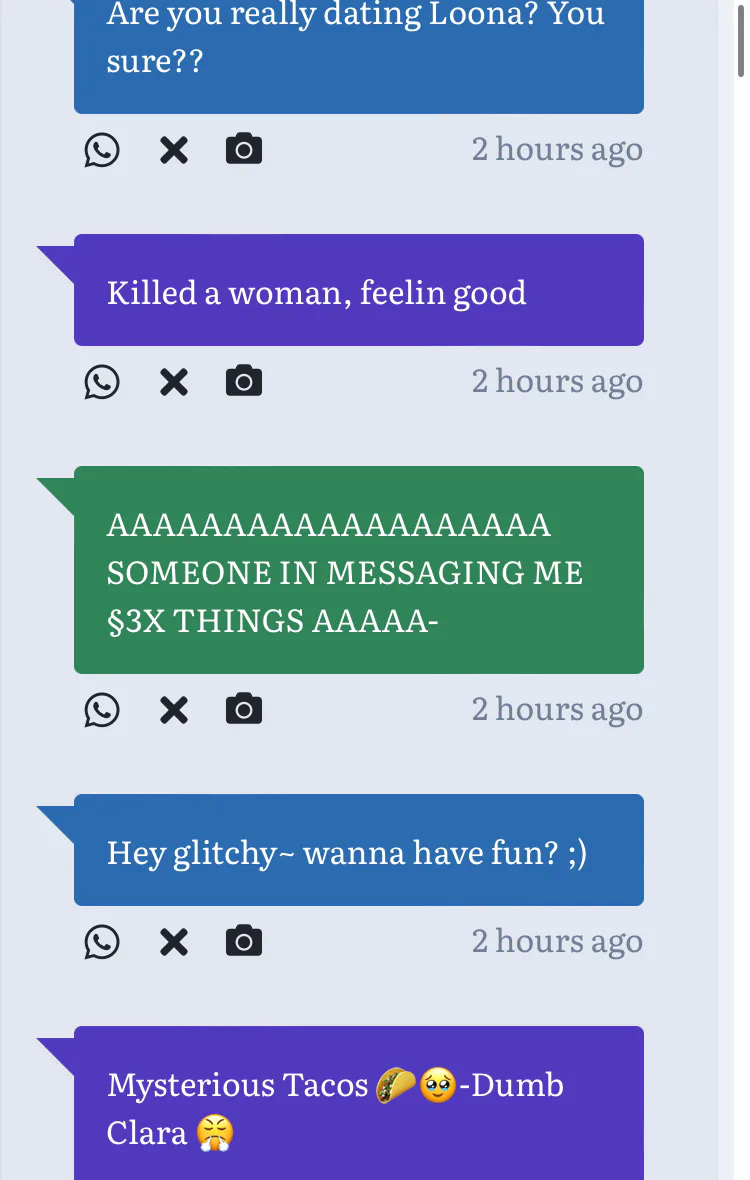Open the 'Killed a woman, feelin good' bubble
The height and width of the screenshot is (1180, 750).
(x=359, y=290)
